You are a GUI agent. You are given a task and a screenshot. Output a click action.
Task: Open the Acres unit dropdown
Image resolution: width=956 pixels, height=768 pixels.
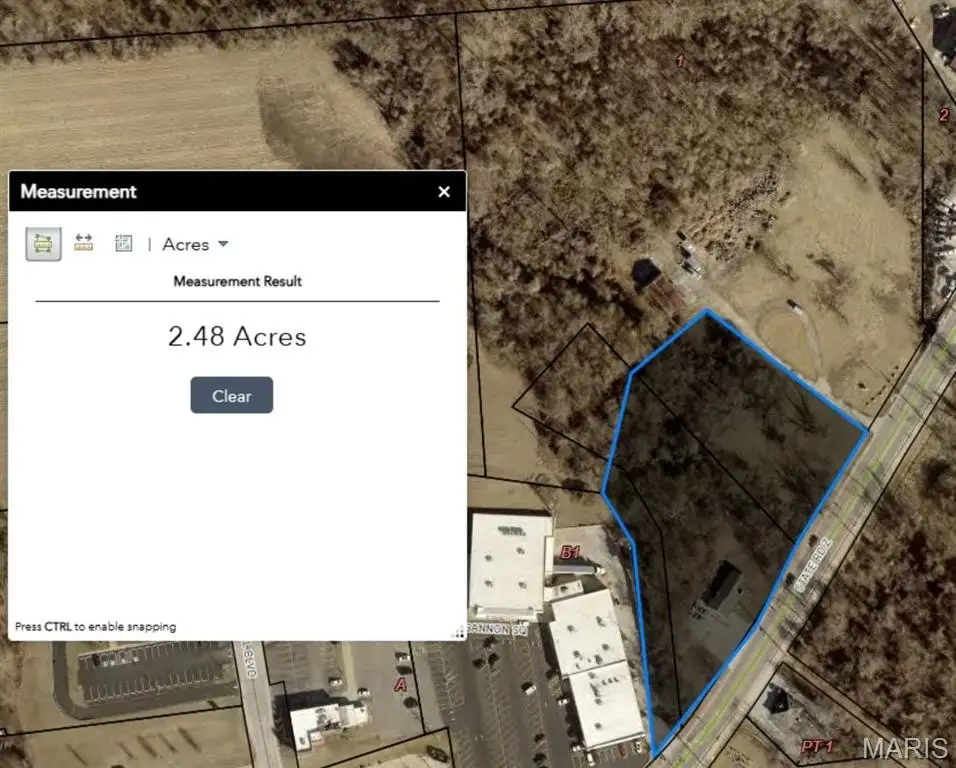pos(195,244)
